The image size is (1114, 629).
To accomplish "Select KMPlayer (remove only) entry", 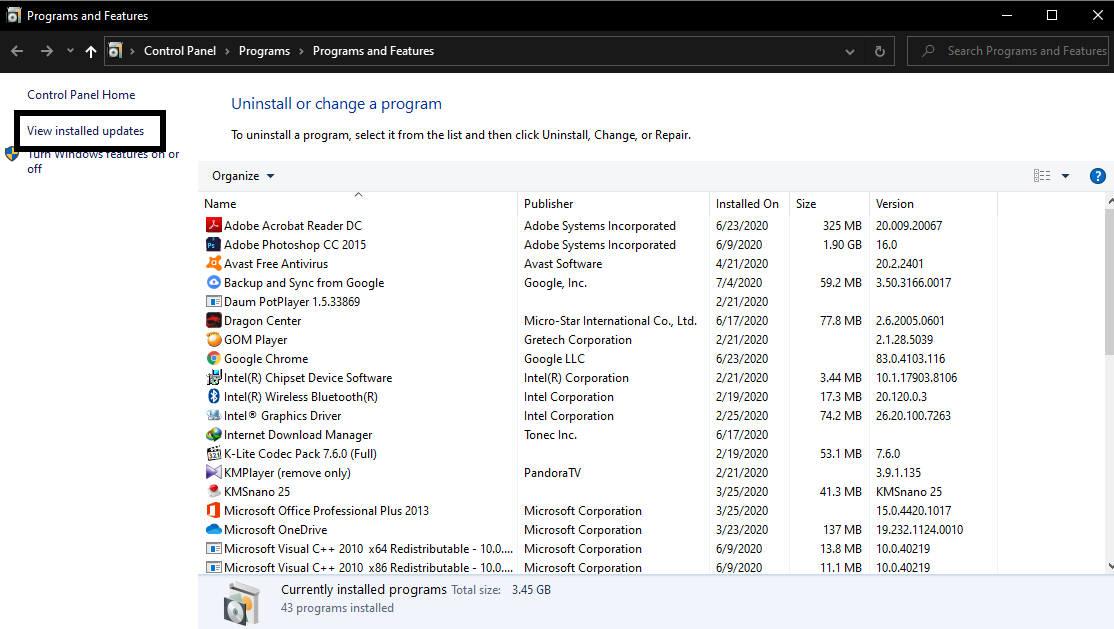I will (287, 473).
